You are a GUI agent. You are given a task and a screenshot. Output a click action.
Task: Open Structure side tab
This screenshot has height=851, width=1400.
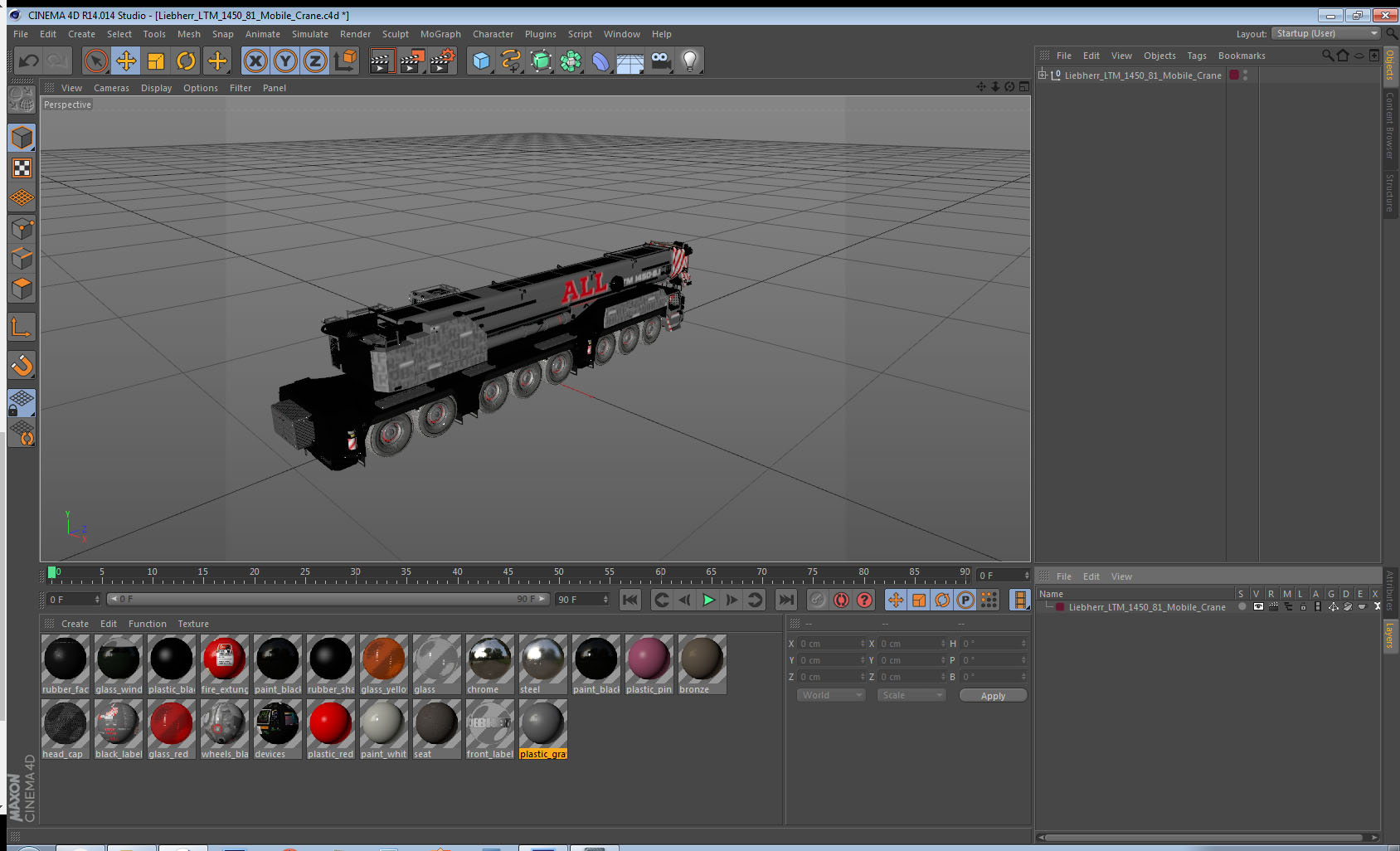(x=1389, y=192)
